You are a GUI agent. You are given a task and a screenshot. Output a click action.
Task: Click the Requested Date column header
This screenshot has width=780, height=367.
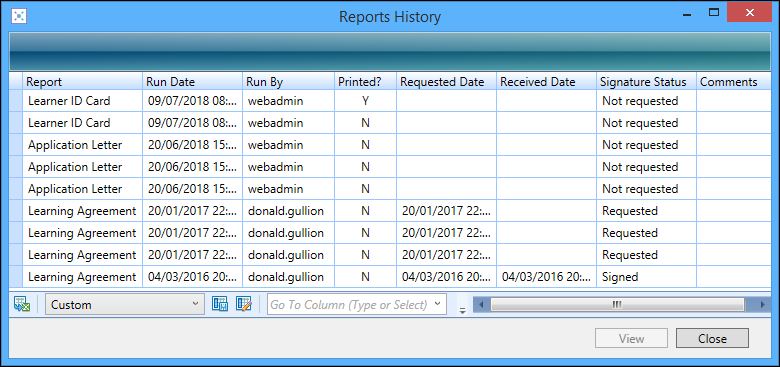point(446,82)
